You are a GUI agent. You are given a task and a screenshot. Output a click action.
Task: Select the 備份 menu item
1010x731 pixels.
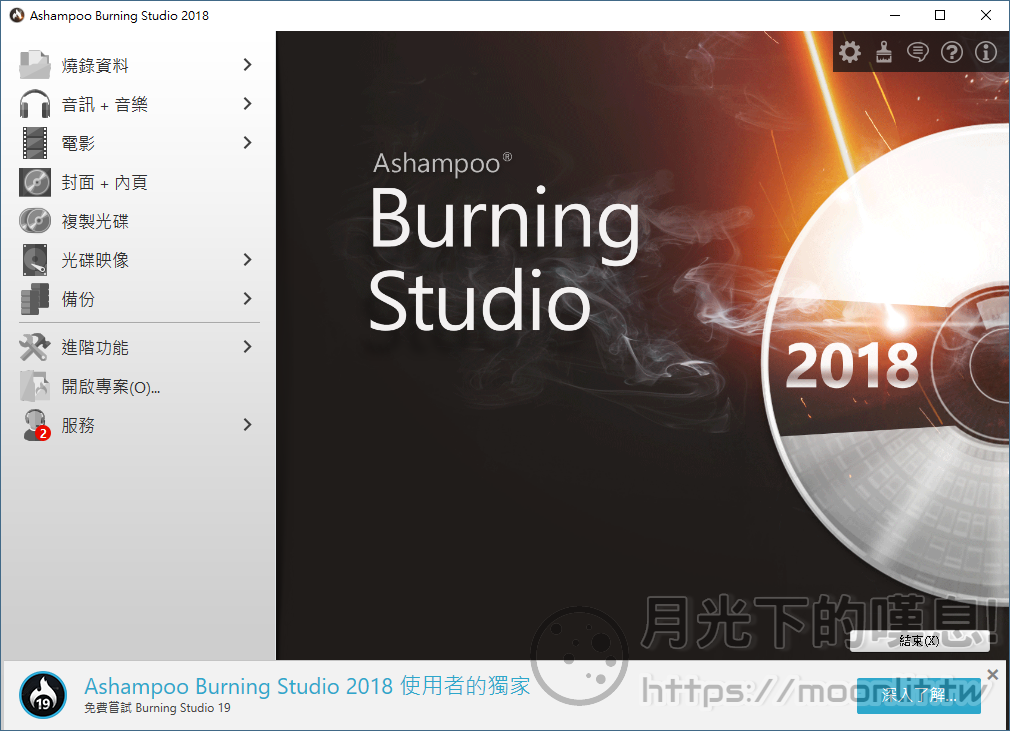pyautogui.click(x=78, y=299)
